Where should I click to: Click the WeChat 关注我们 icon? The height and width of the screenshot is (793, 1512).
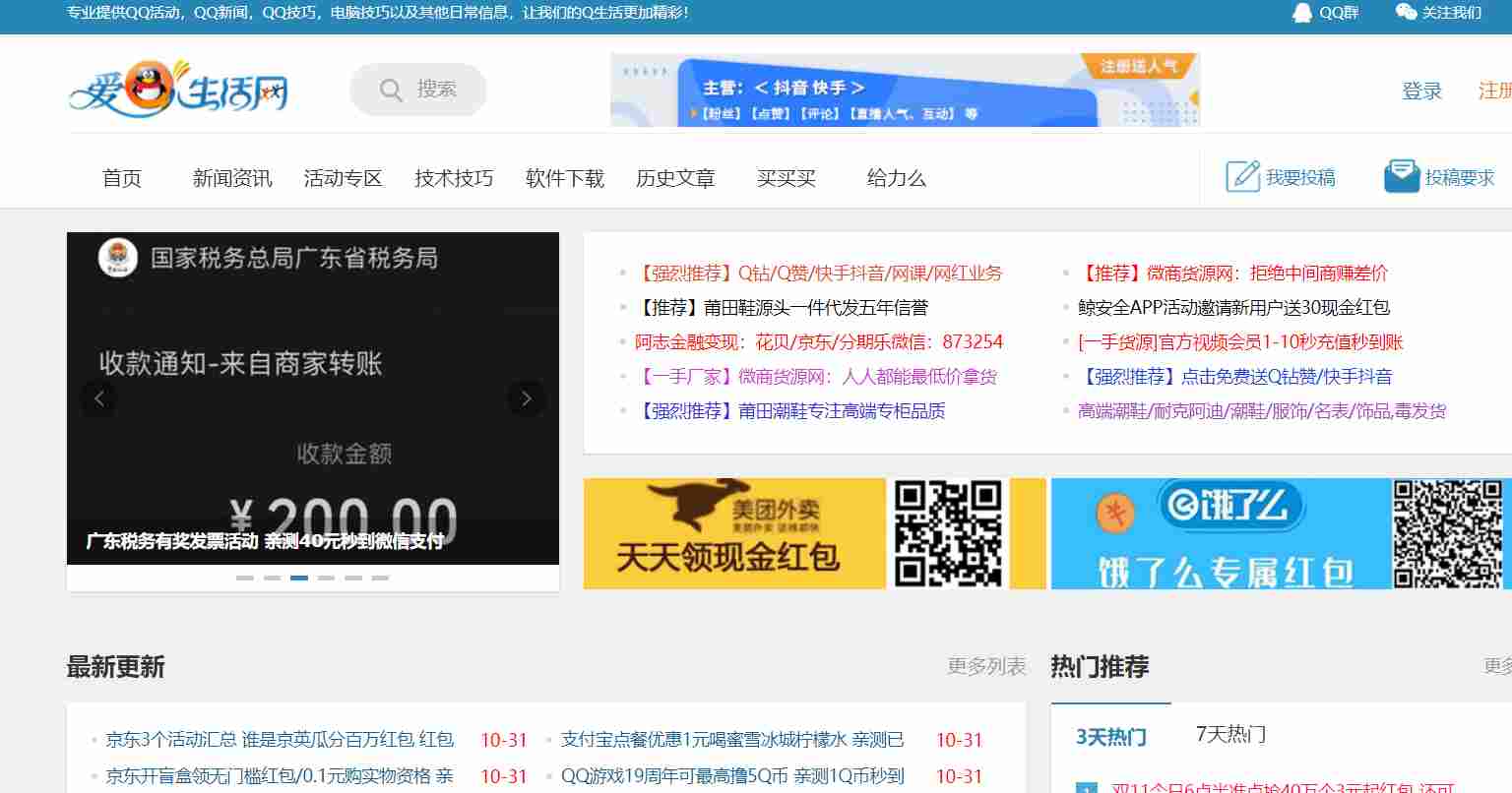point(1406,12)
